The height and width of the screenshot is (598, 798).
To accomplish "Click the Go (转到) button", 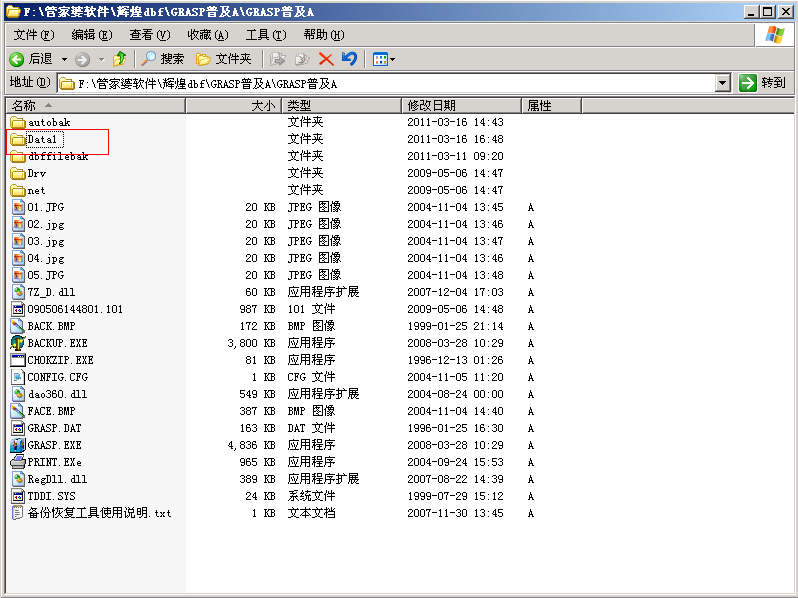I will pos(762,83).
